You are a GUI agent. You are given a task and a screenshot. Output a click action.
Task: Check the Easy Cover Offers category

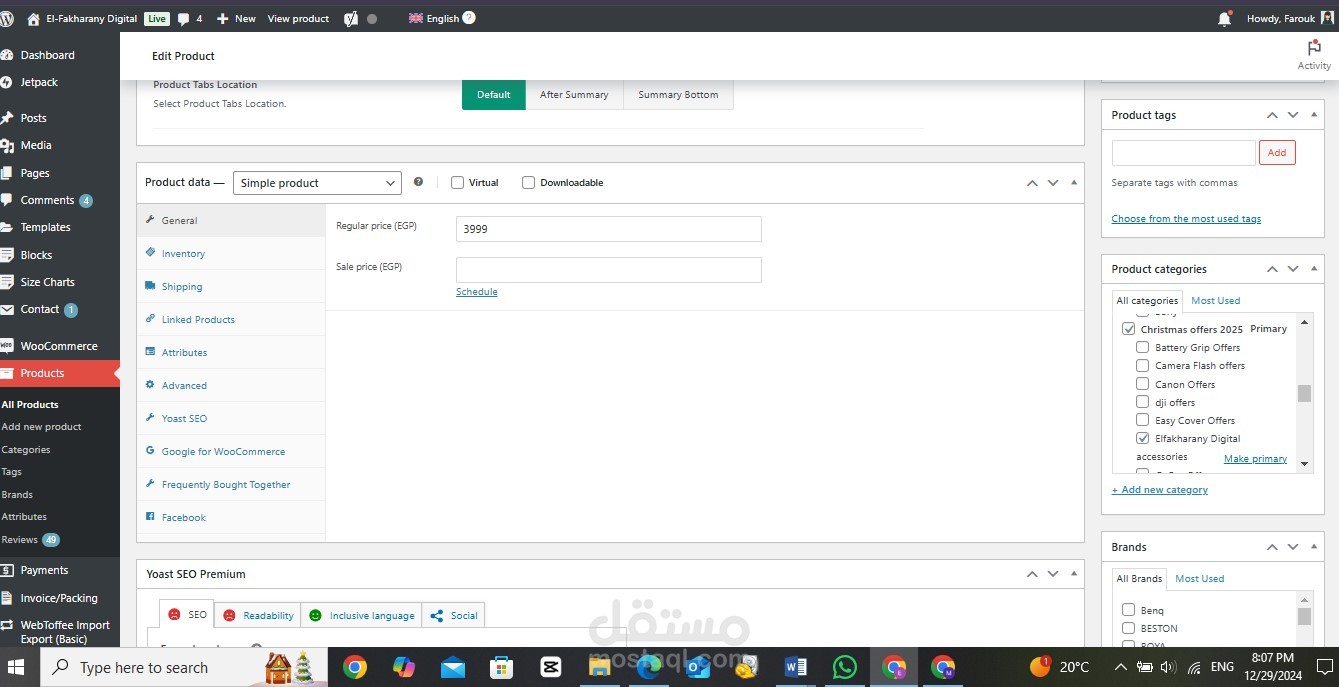[1142, 420]
